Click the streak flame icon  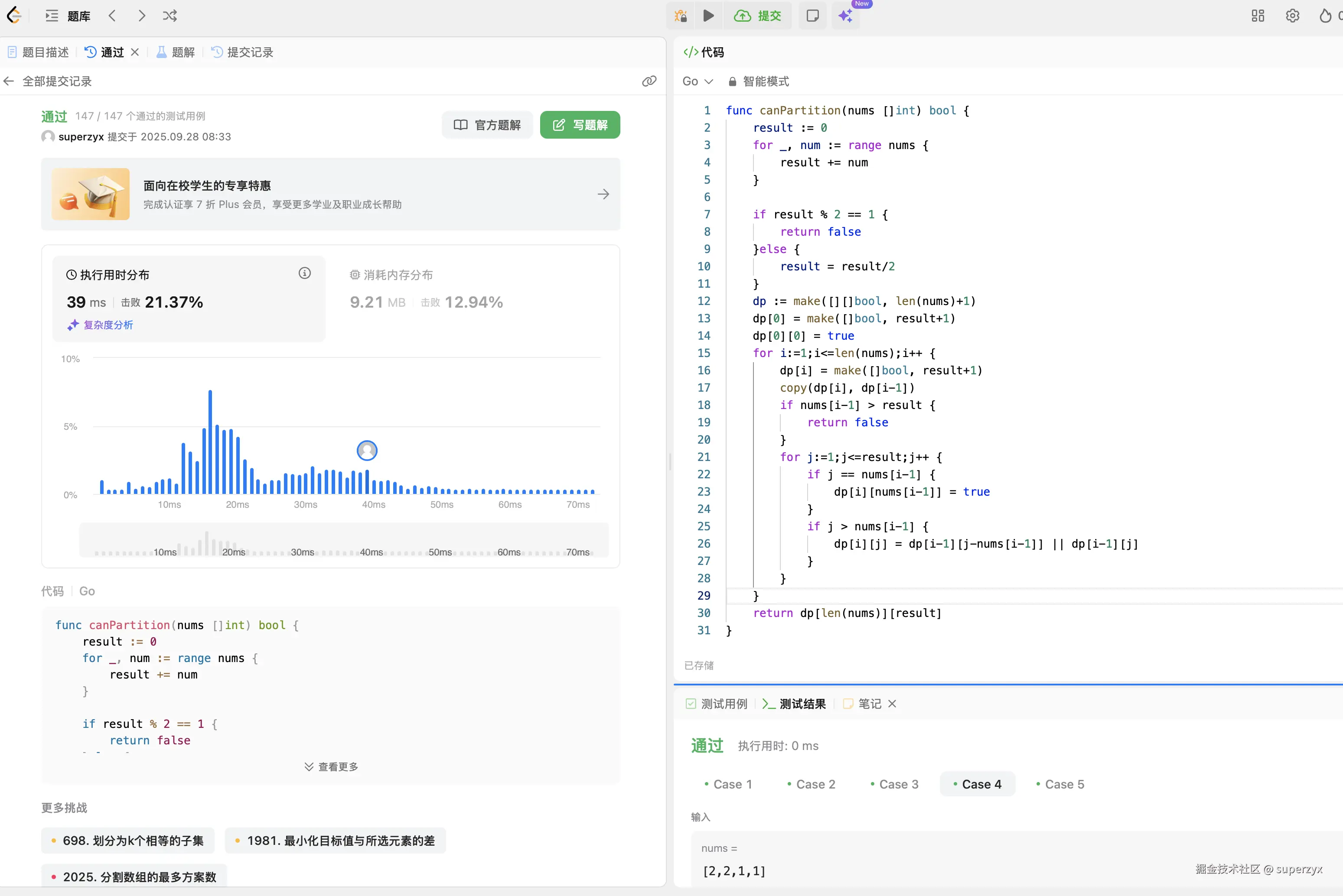point(1325,16)
